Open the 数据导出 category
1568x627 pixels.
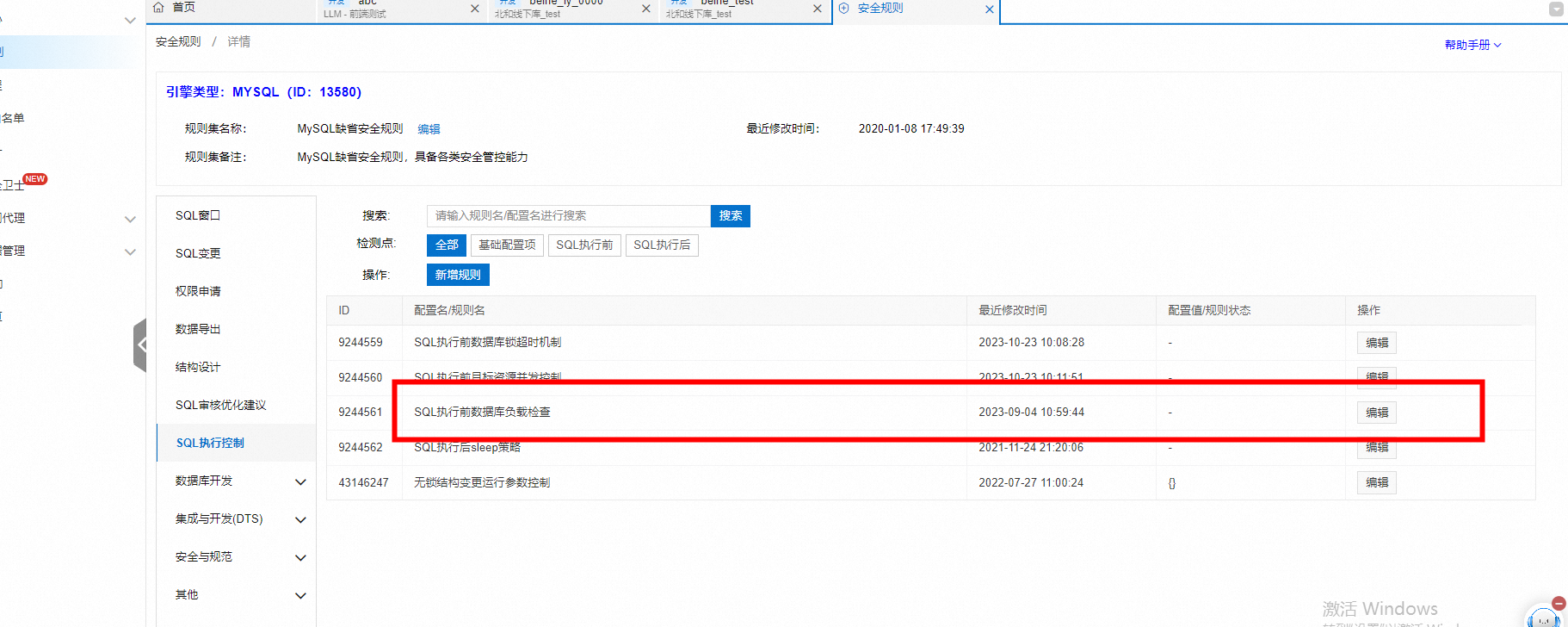coord(236,329)
